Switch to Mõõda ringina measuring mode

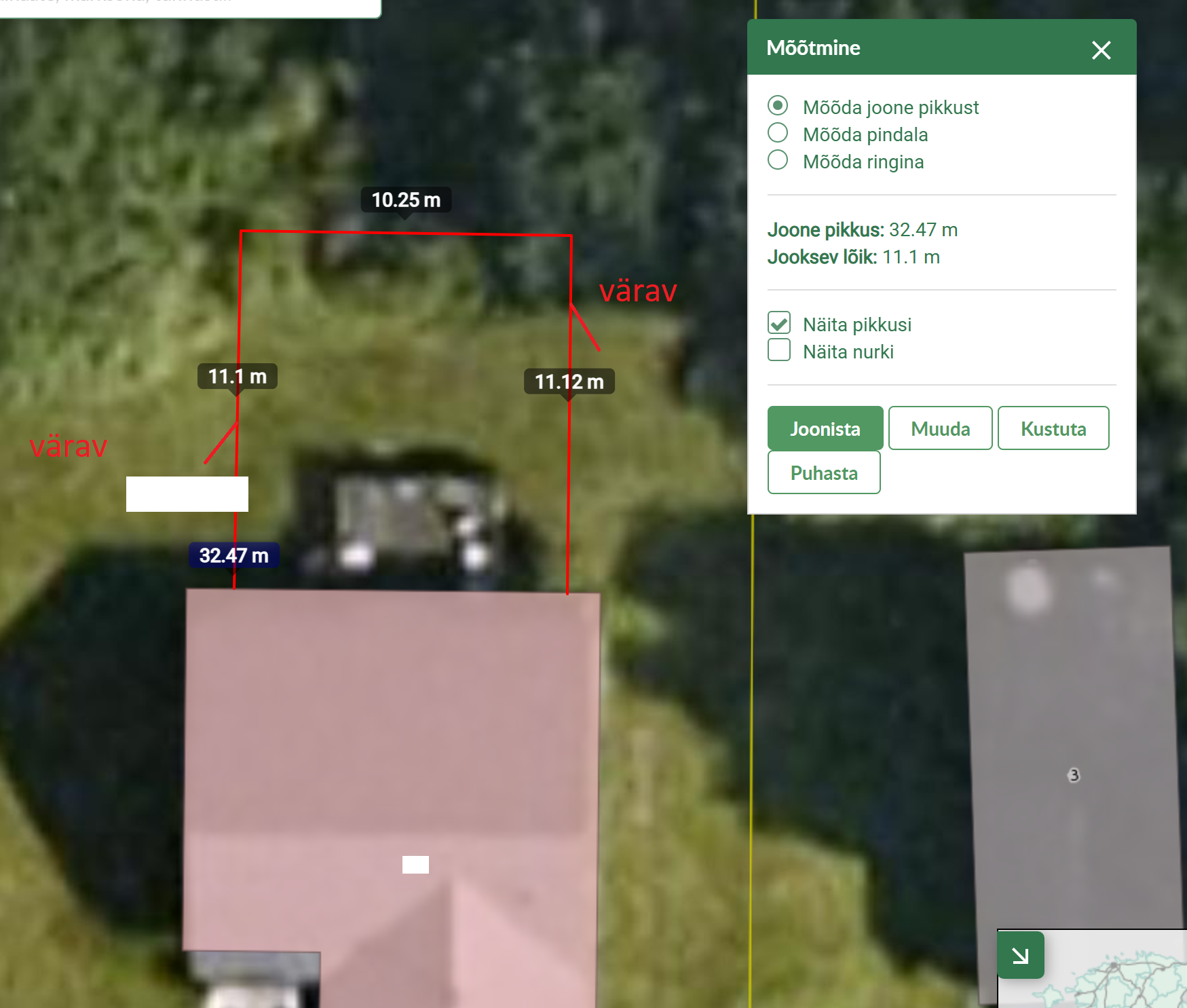click(778, 160)
